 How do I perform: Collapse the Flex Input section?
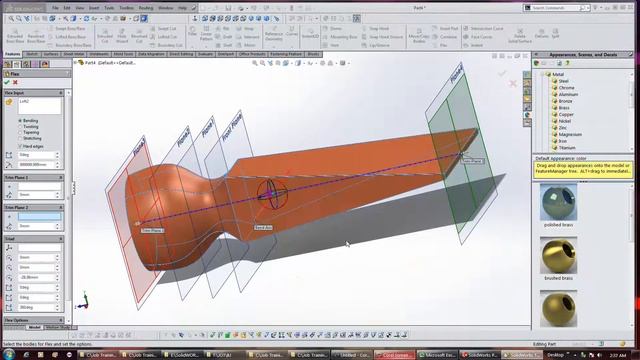(x=61, y=93)
